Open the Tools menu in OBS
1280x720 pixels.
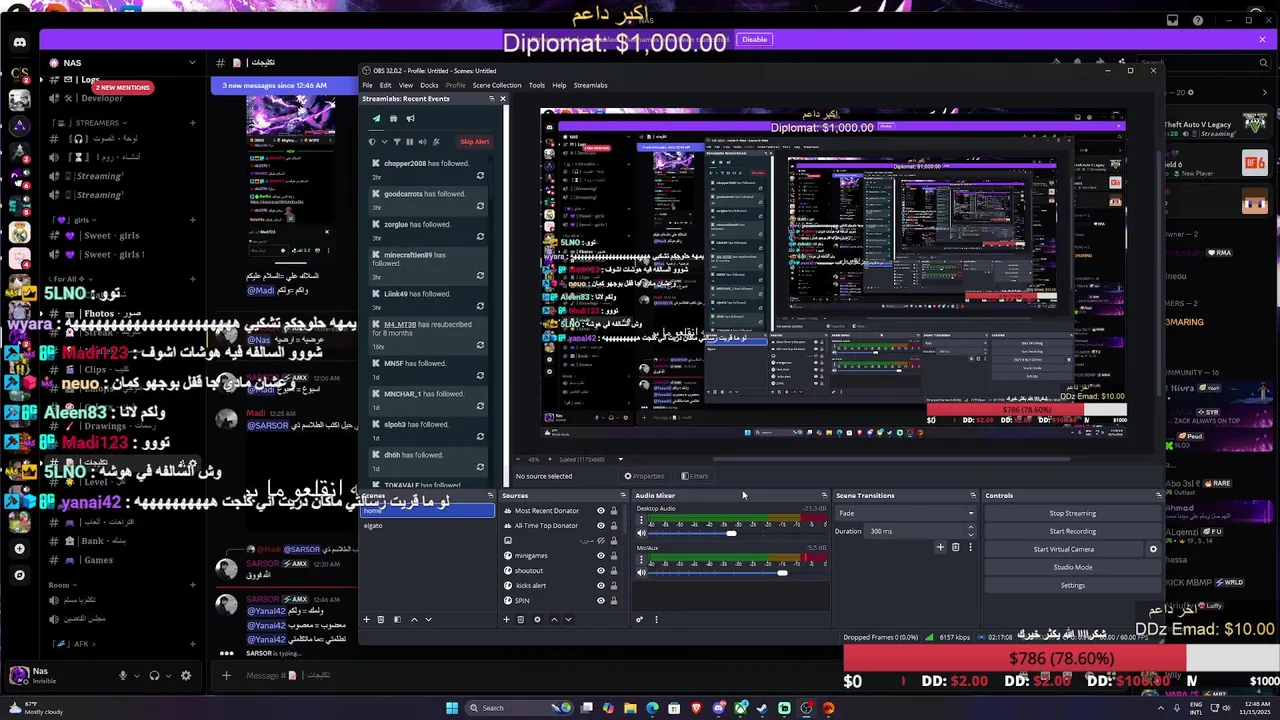coord(537,85)
